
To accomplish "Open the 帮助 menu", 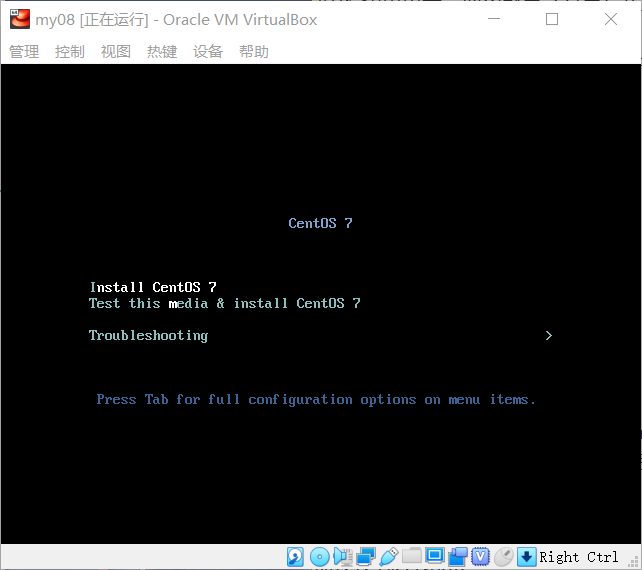I will [254, 52].
